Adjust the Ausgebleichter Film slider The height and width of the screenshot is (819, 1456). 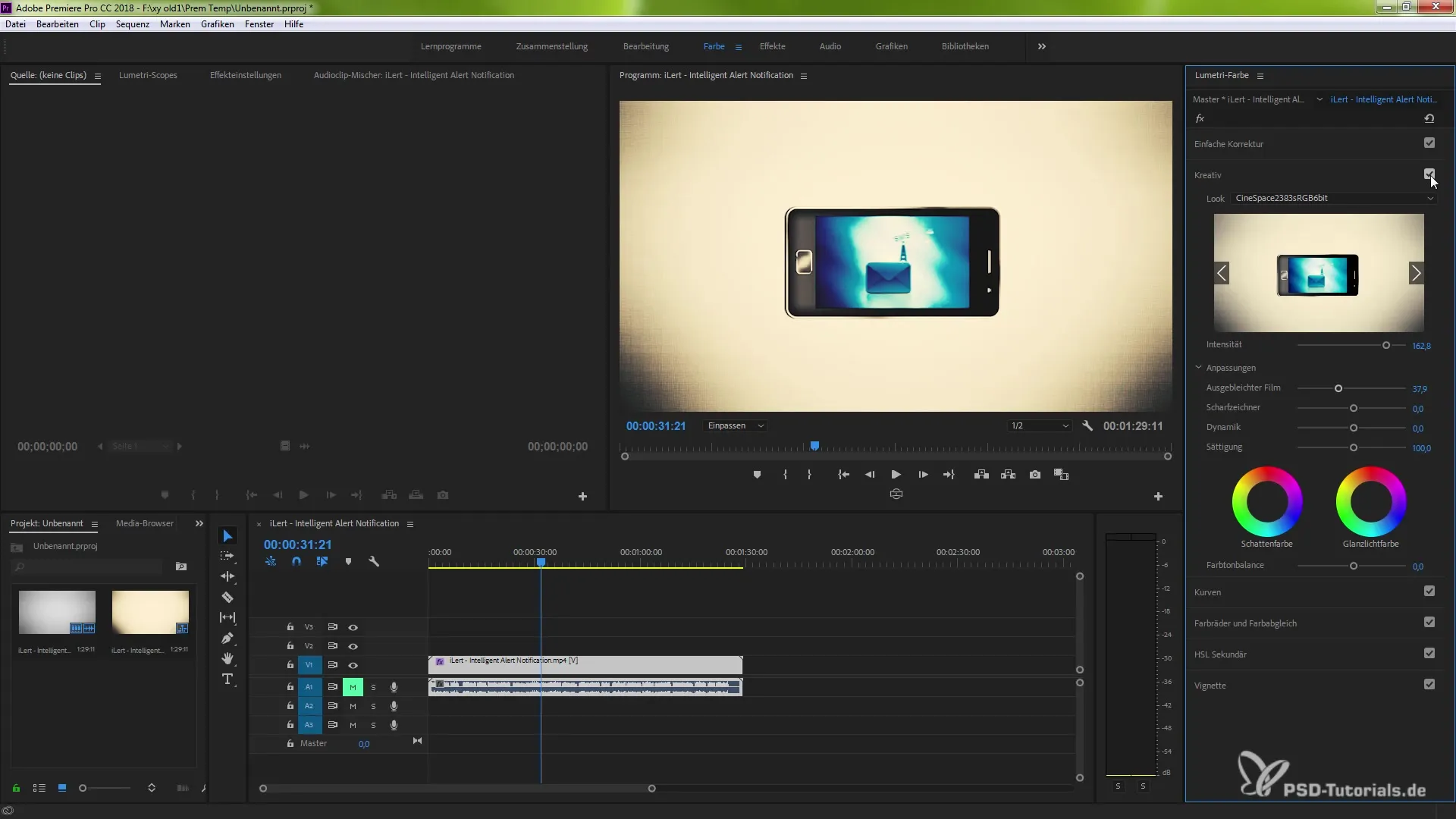(1338, 388)
